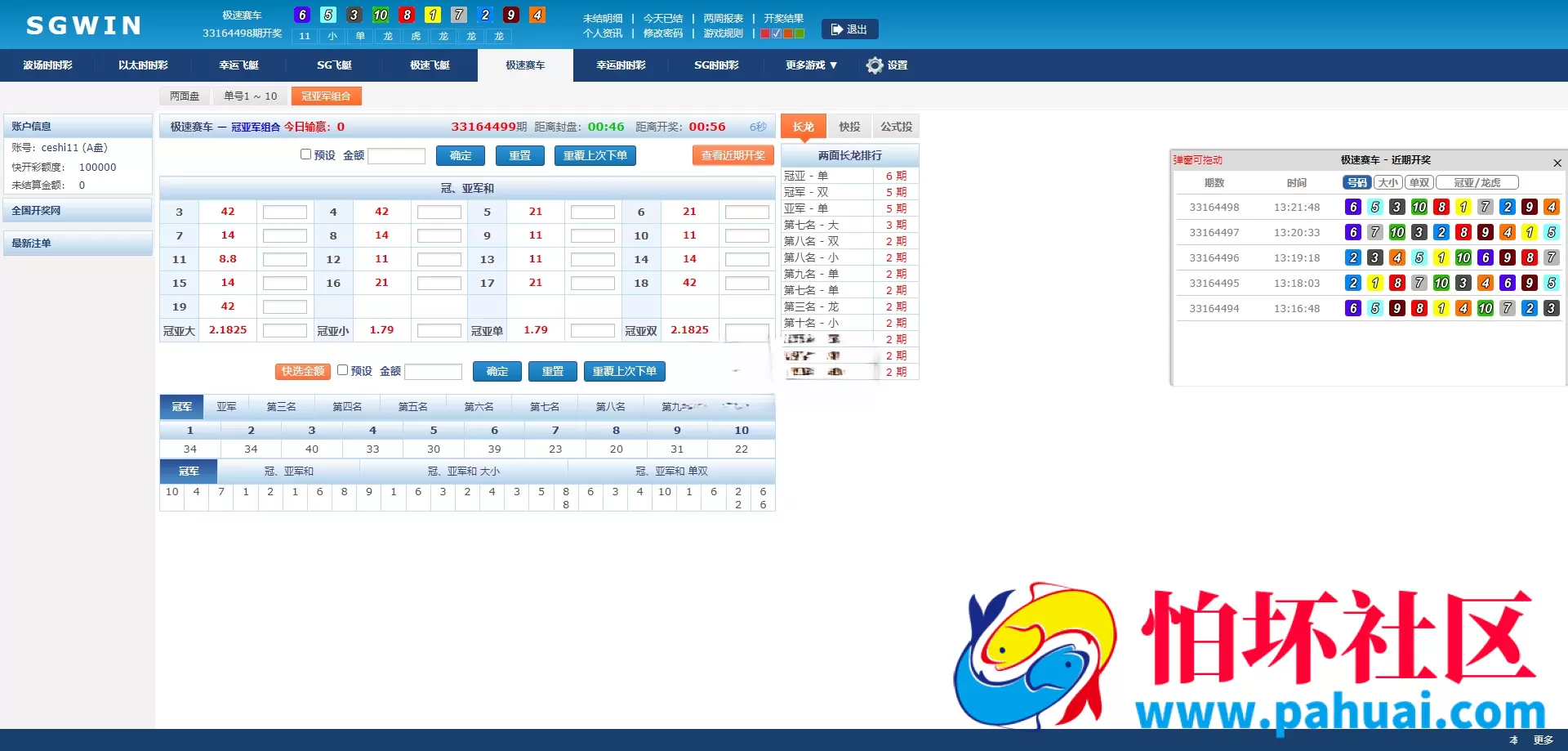
Task: Select the 第八名 ranking statistics tab
Action: click(610, 406)
